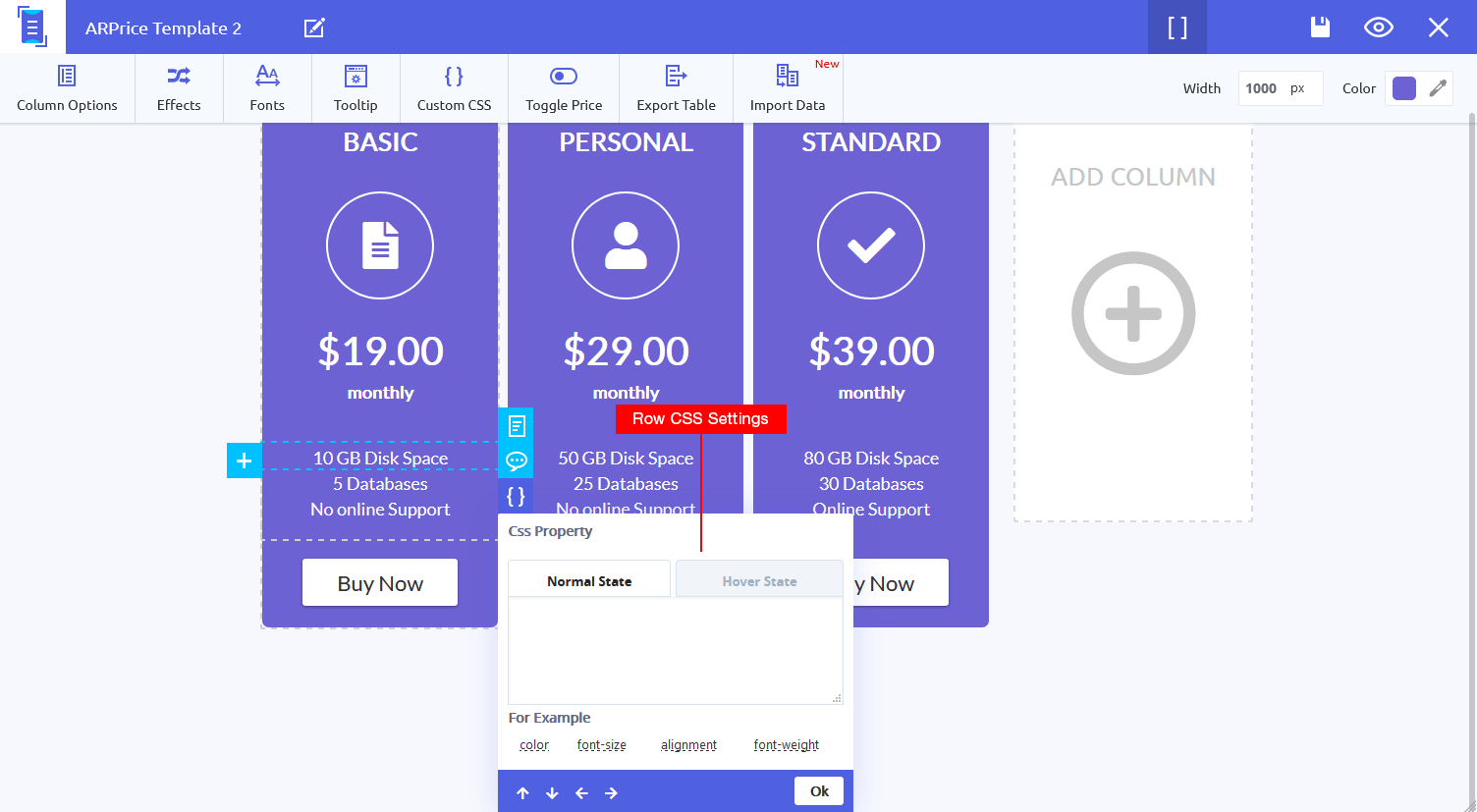Switch to the Hover State tab
This screenshot has width=1477, height=812.
click(759, 581)
